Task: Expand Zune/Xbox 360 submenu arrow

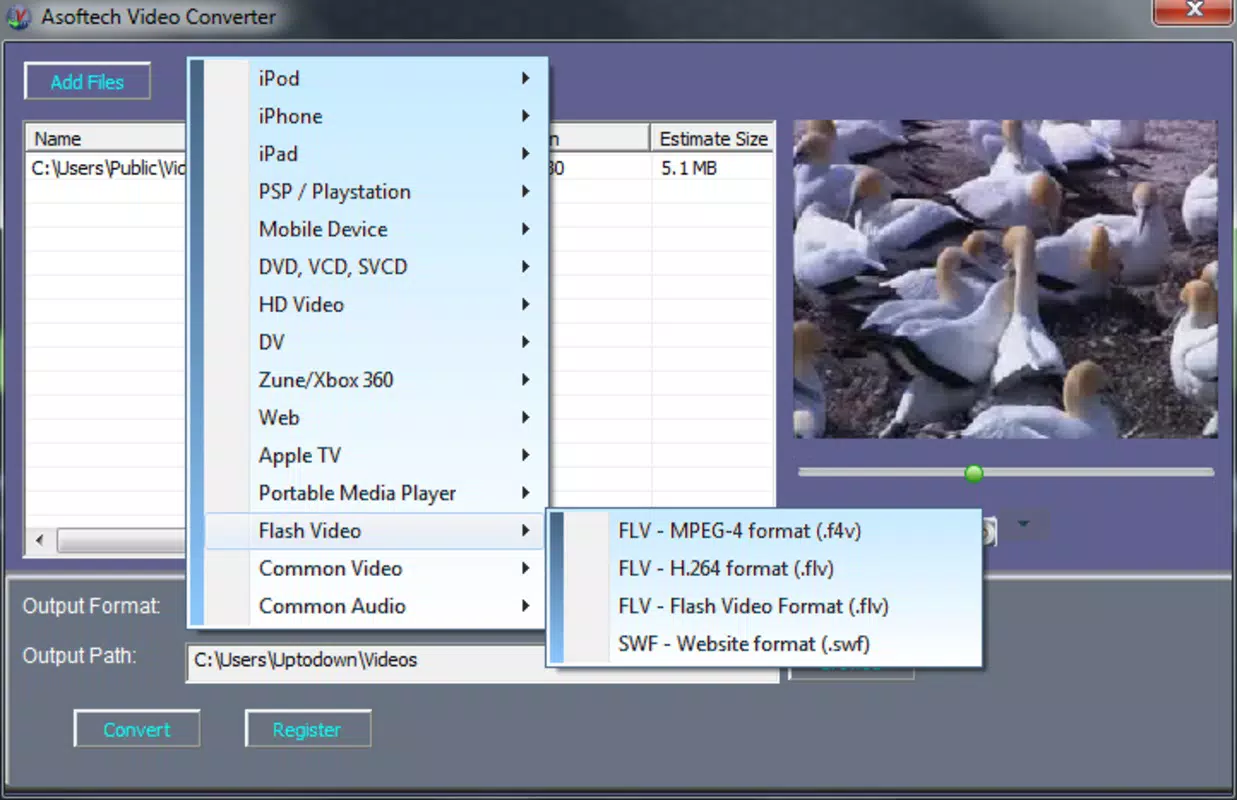Action: point(525,380)
